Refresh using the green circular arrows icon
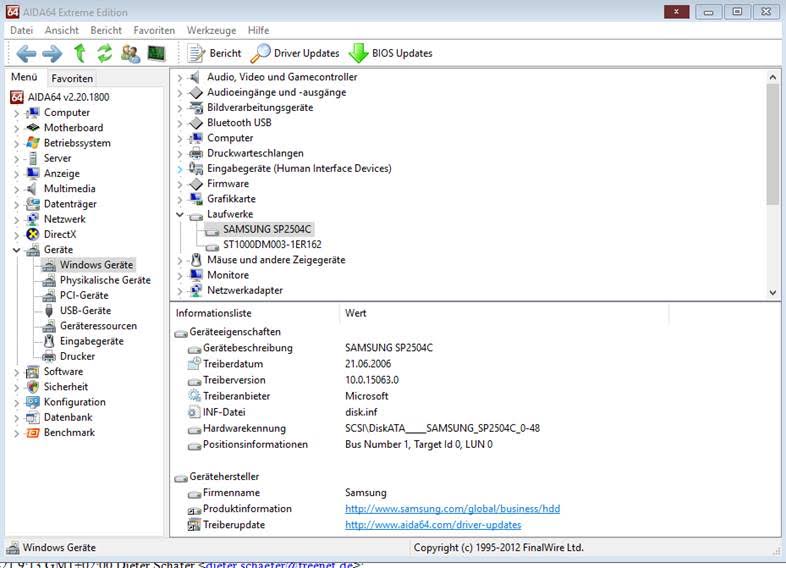This screenshot has height=568, width=786. pyautogui.click(x=104, y=53)
